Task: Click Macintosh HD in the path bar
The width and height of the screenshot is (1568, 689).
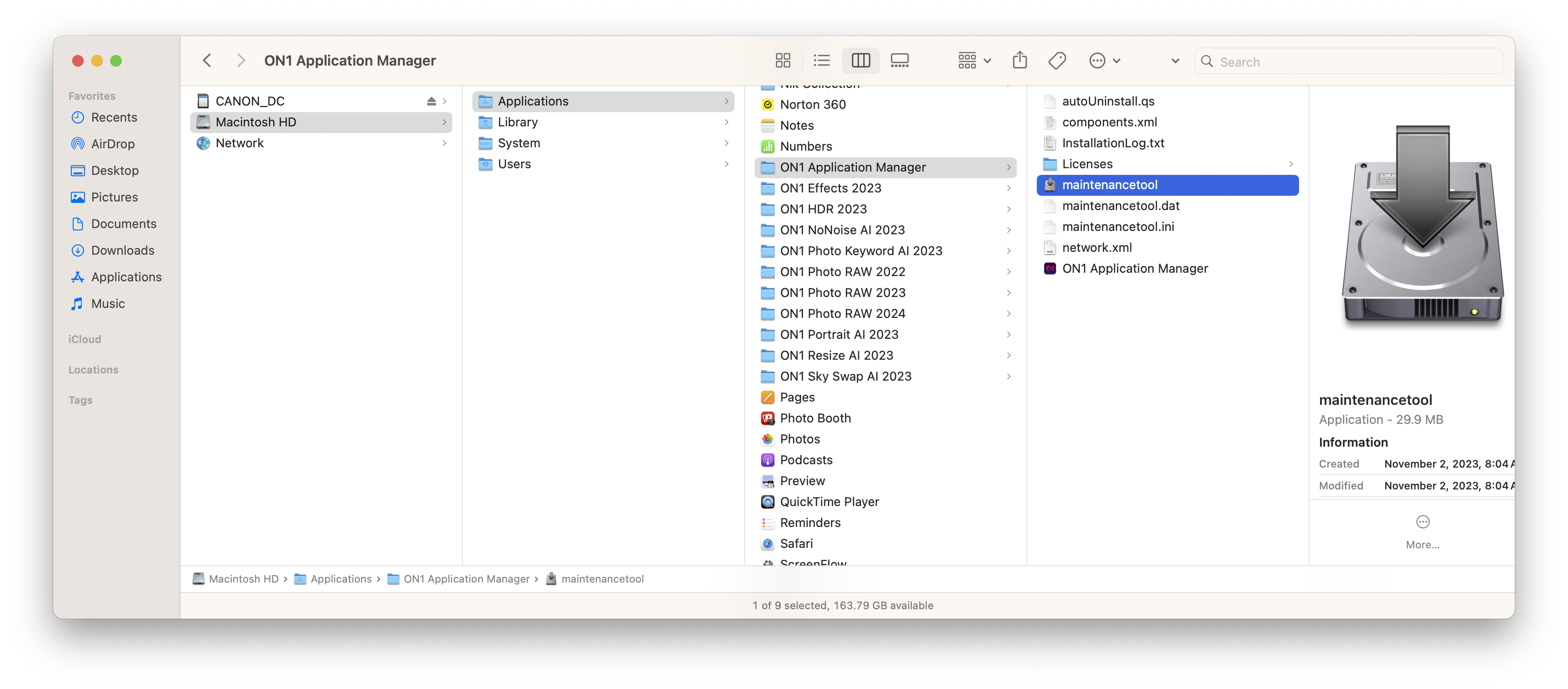Action: coord(236,579)
